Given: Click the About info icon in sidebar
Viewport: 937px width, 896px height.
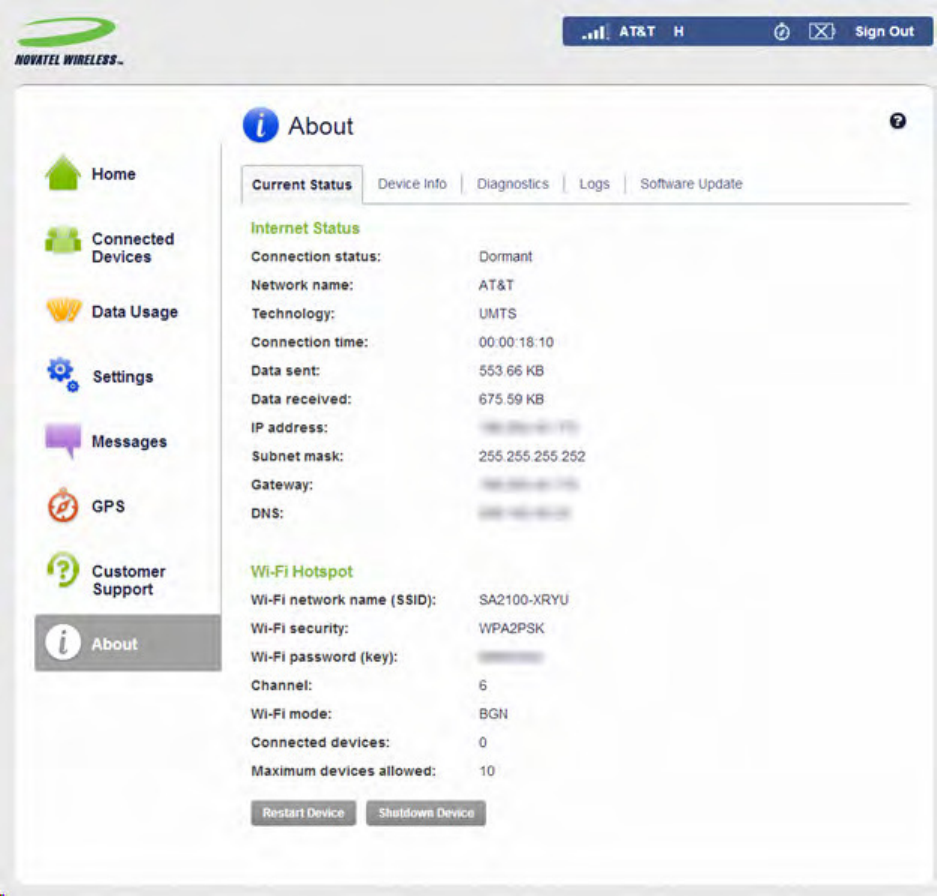Looking at the screenshot, I should tap(63, 643).
